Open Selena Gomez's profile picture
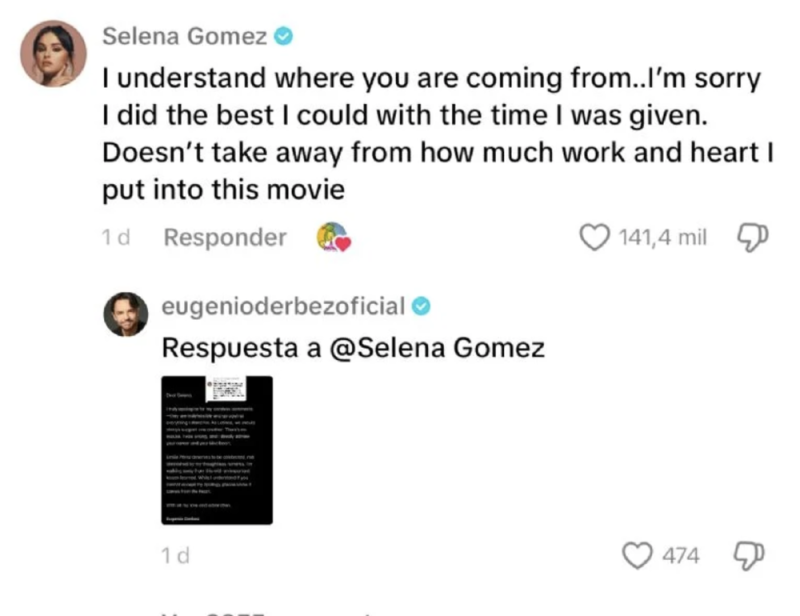Image resolution: width=800 pixels, height=616 pixels. (53, 53)
